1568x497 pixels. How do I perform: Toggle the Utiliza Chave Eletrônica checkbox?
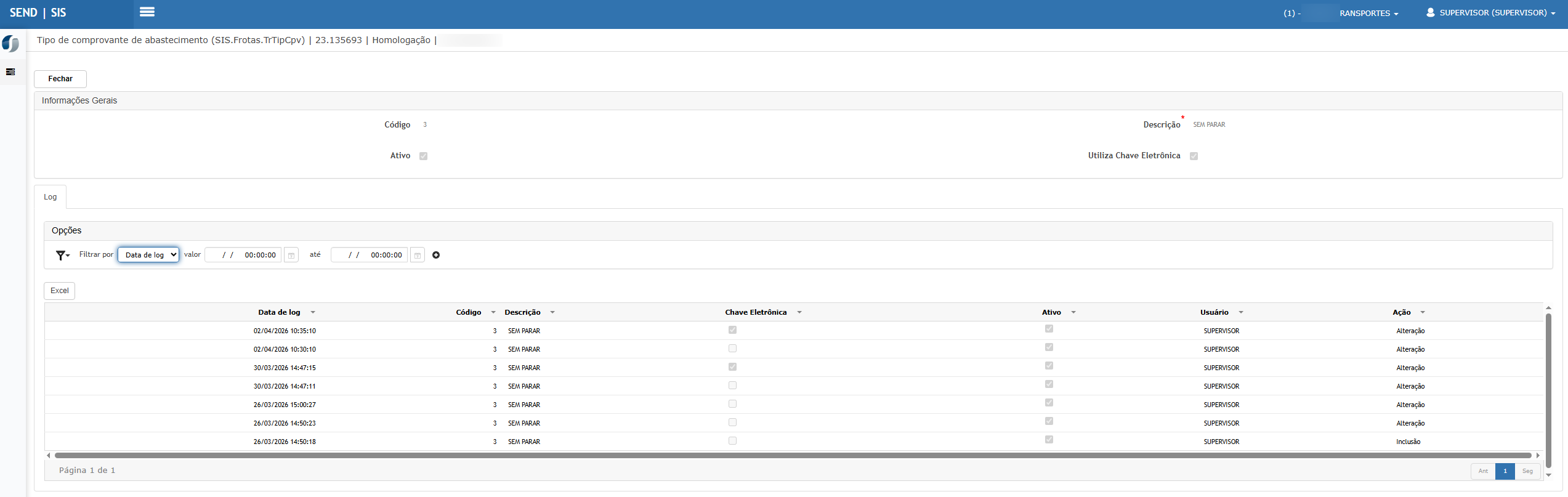(x=1194, y=156)
